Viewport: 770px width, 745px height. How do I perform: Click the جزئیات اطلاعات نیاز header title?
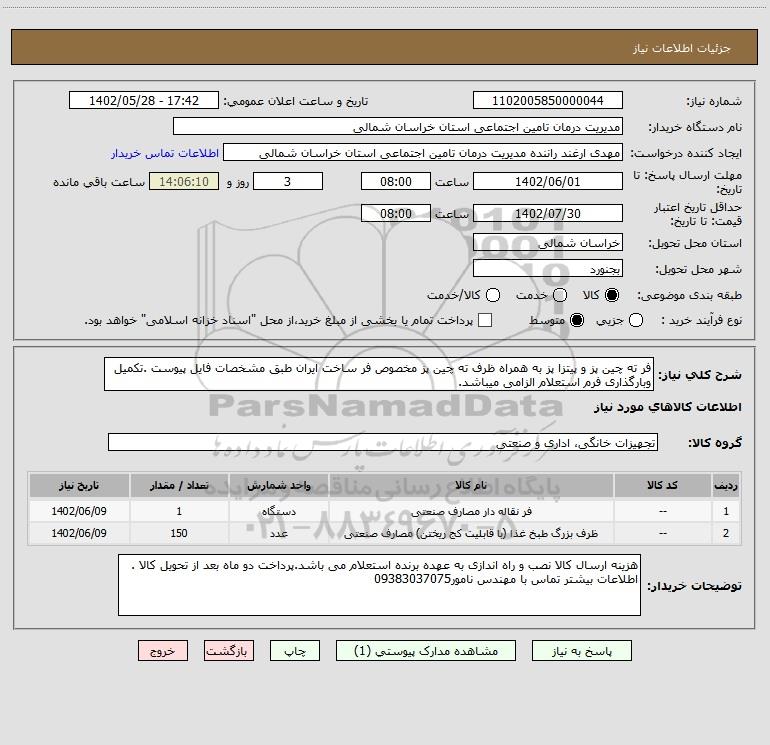(x=682, y=48)
